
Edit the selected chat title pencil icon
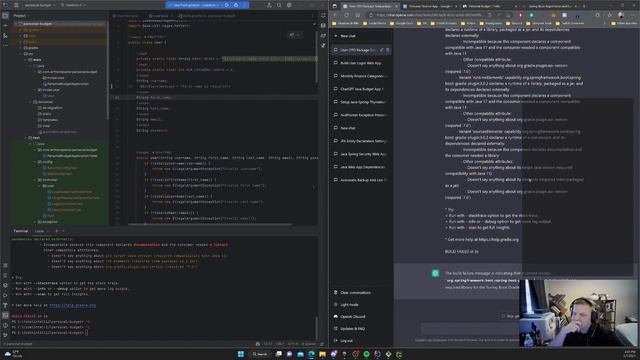coord(382,50)
